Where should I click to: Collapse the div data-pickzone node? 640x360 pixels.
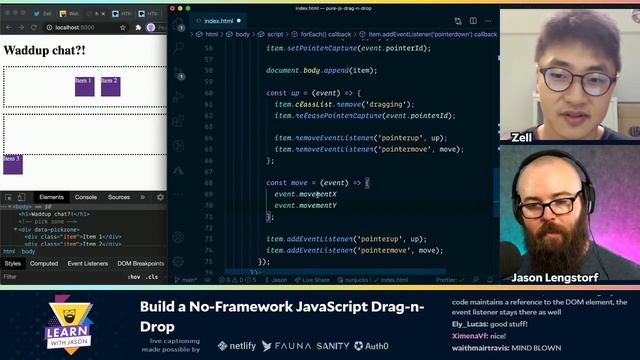(x=16, y=230)
